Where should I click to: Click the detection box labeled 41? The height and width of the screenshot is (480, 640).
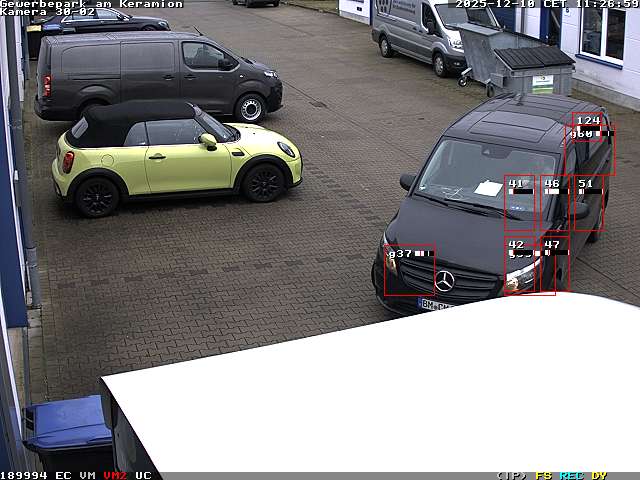(x=519, y=203)
